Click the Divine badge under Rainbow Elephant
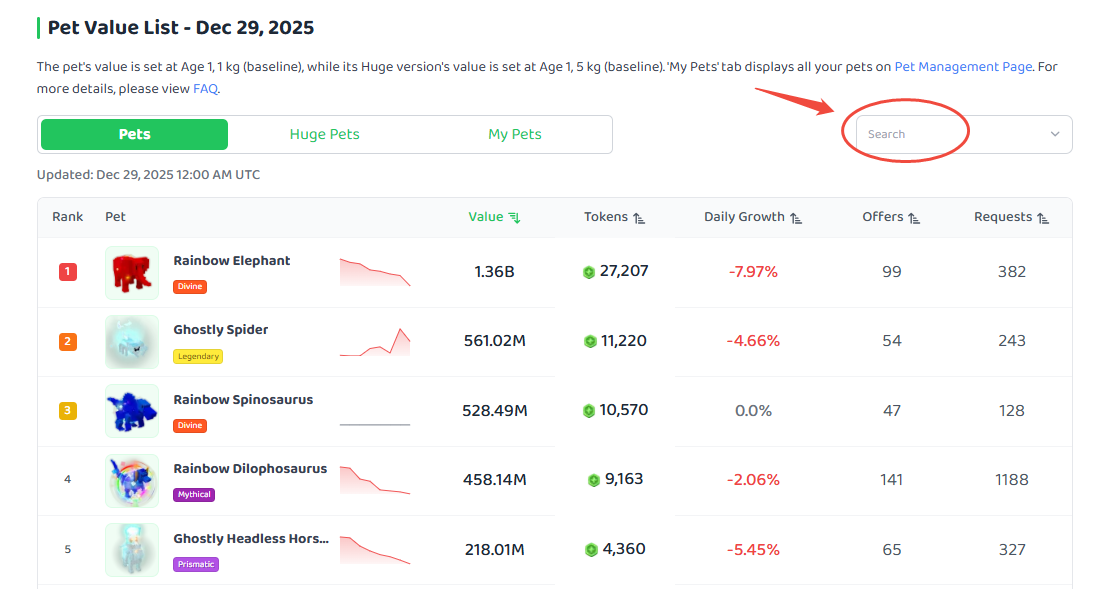 (190, 287)
